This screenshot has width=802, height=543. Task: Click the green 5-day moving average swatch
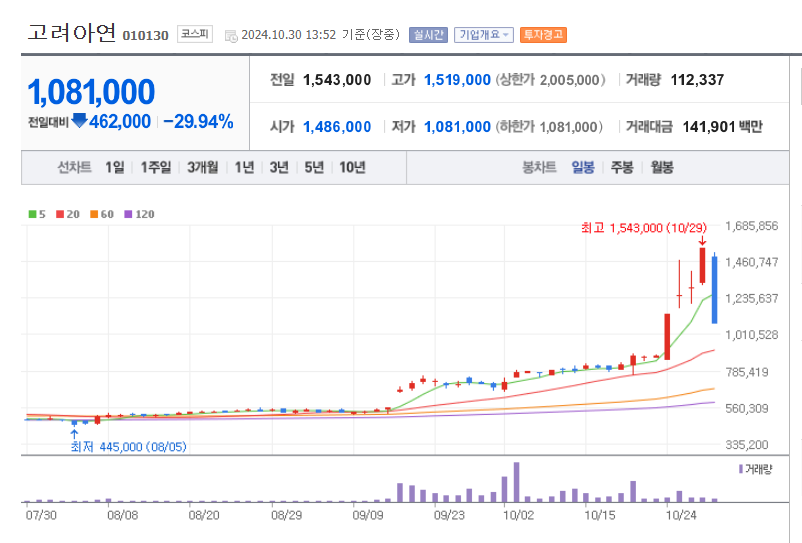click(32, 214)
